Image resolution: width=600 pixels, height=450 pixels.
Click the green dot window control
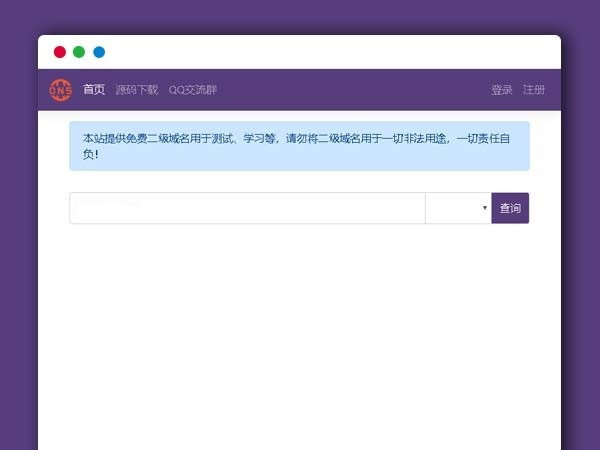pos(79,52)
